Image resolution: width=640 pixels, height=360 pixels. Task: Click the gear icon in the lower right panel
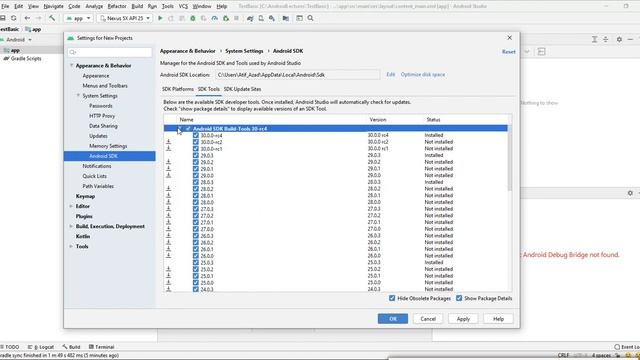[630, 193]
